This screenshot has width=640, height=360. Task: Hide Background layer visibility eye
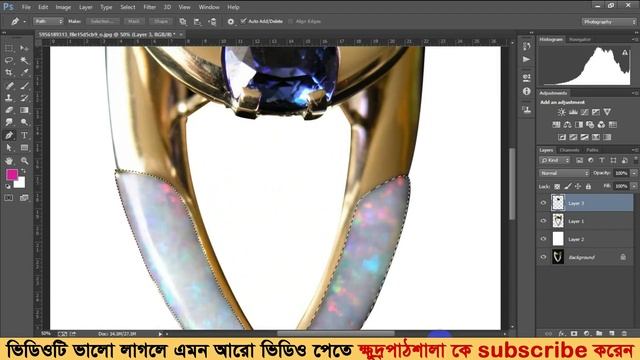click(x=543, y=257)
